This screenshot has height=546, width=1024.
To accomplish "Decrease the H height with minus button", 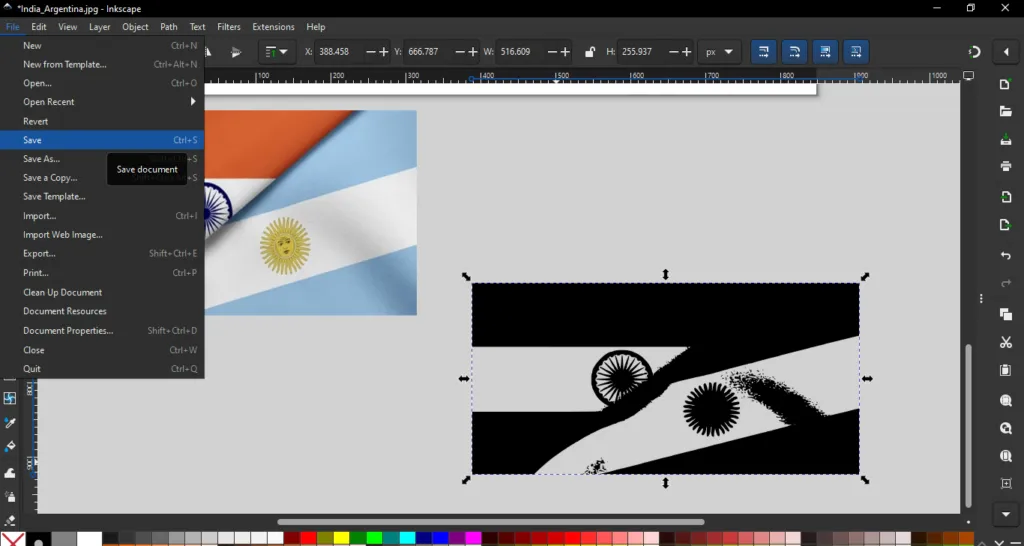I will tap(673, 52).
